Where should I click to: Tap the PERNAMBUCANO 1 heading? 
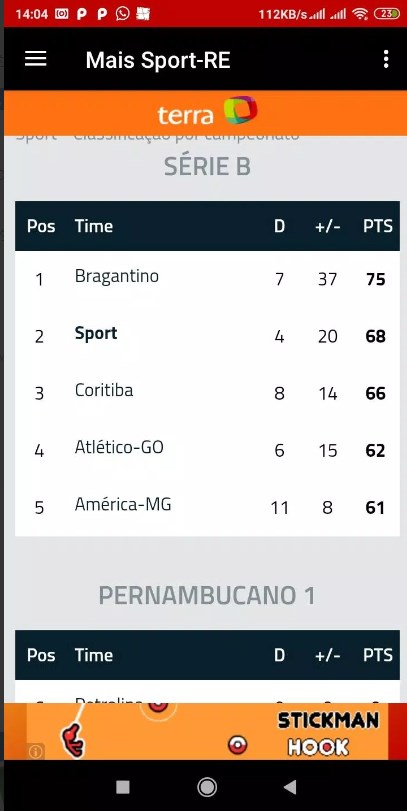click(207, 595)
